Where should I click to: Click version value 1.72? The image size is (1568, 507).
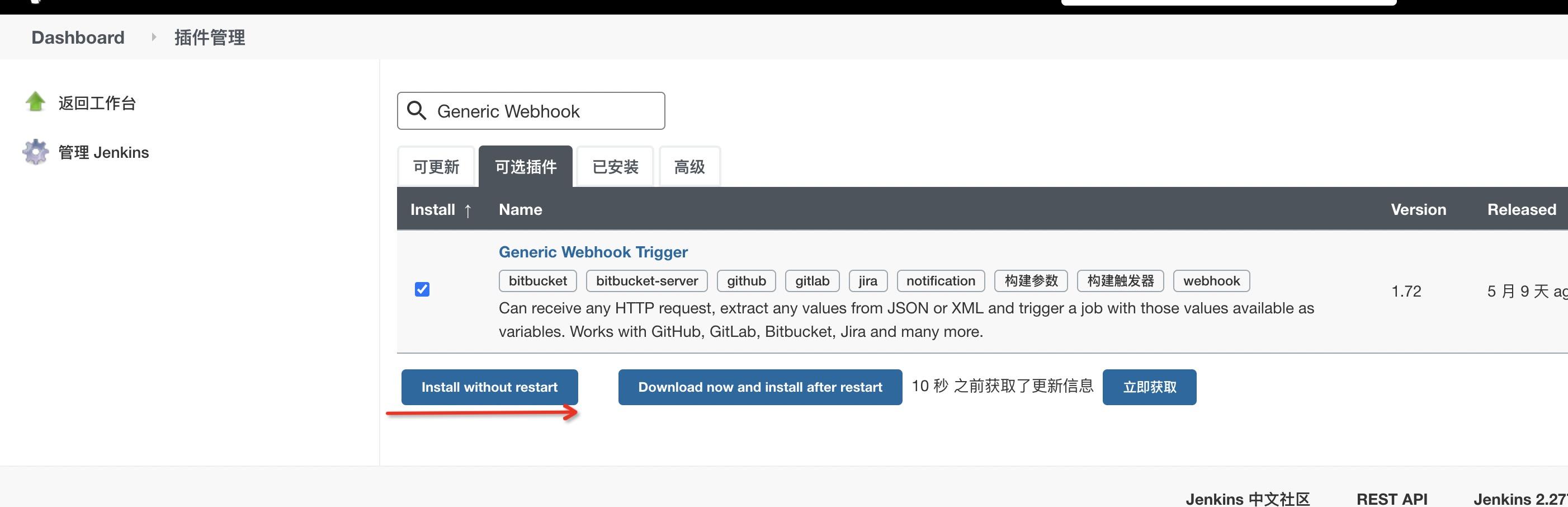1406,292
